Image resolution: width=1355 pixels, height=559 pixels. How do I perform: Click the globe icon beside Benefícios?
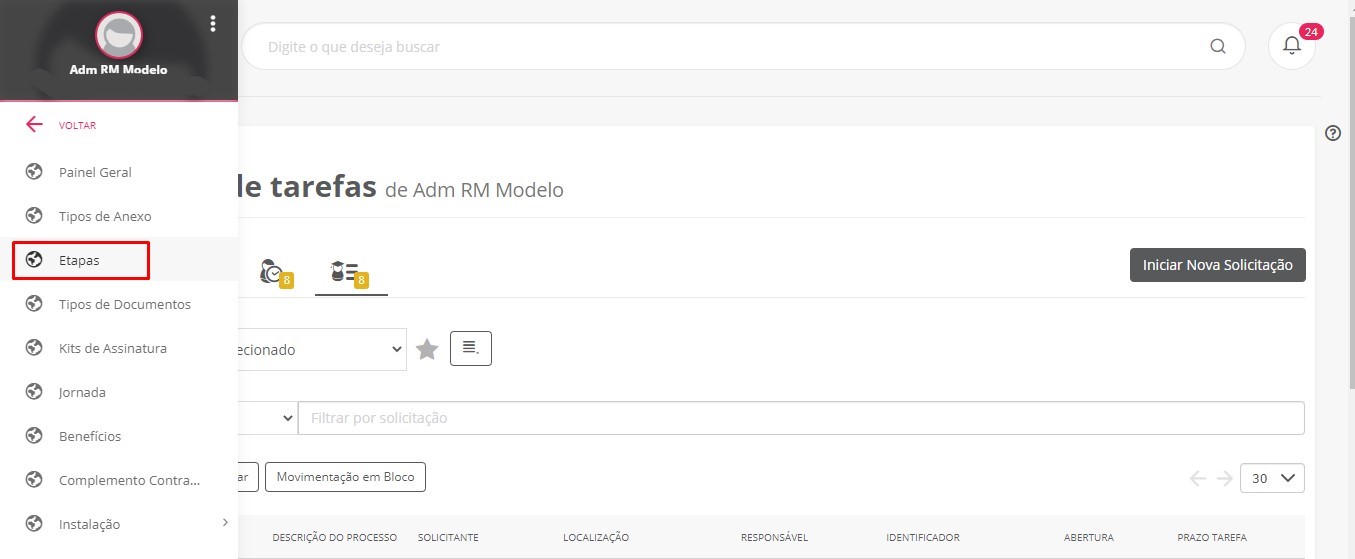pyautogui.click(x=34, y=436)
